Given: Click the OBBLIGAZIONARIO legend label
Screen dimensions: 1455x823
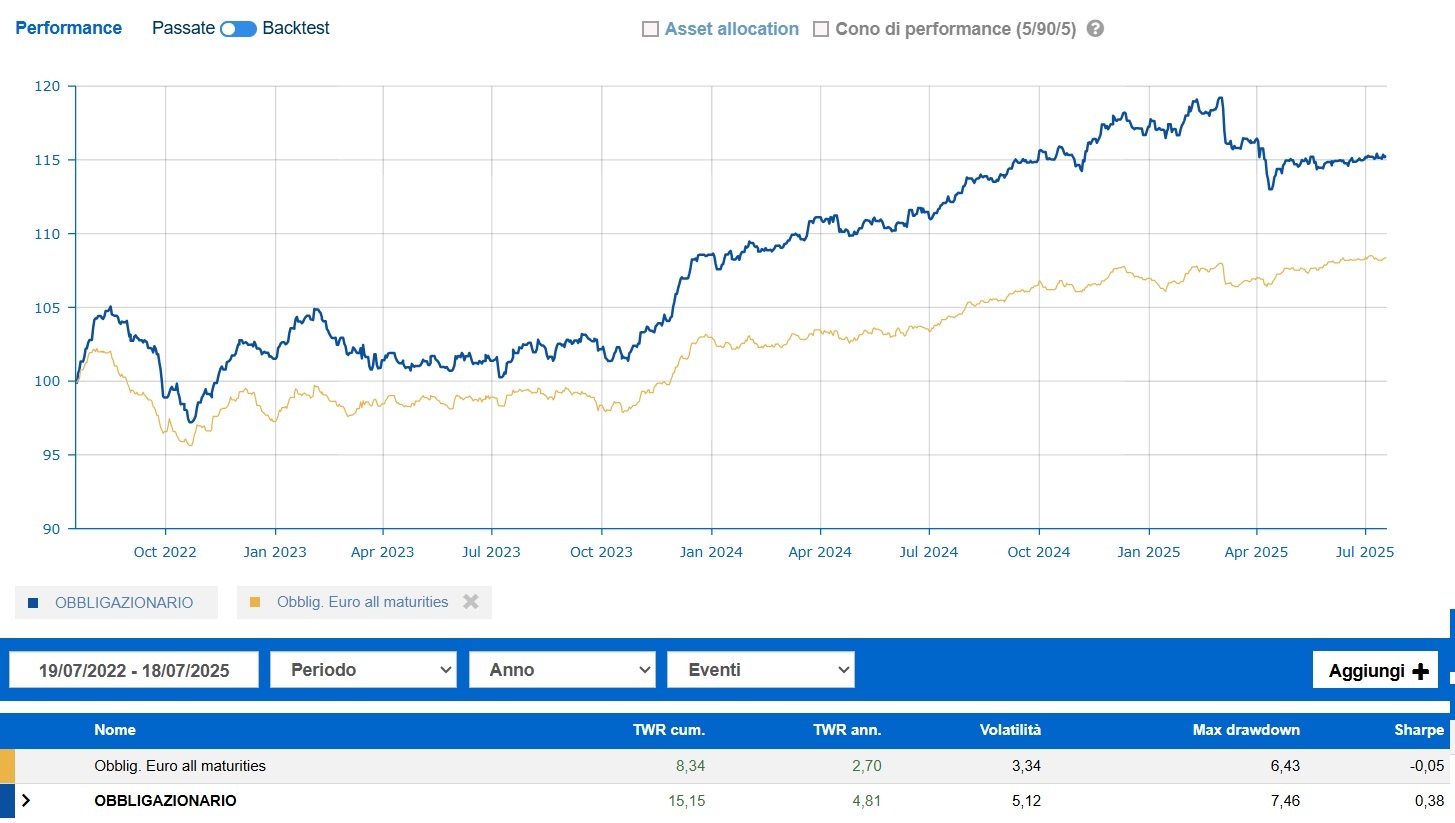Looking at the screenshot, I should pyautogui.click(x=124, y=603).
